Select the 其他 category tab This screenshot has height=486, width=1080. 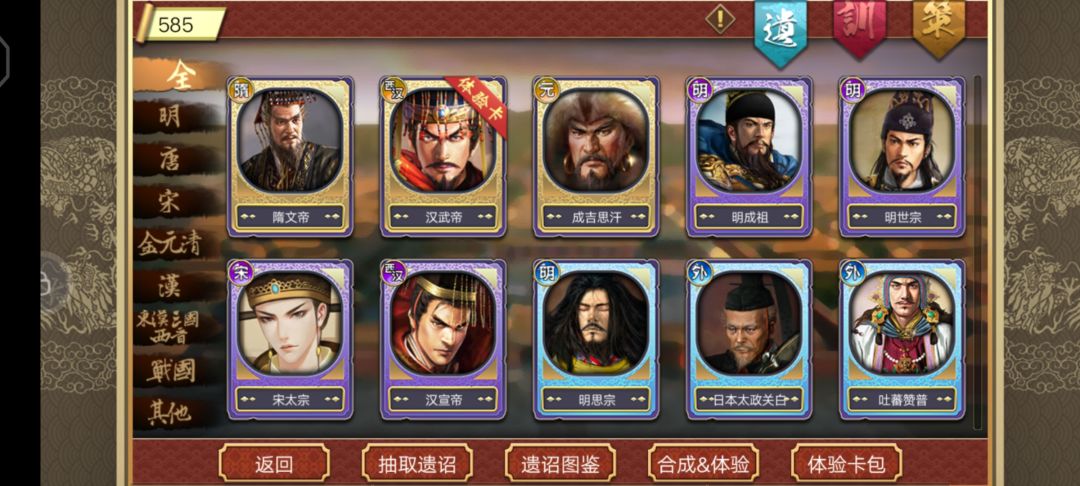[x=169, y=412]
